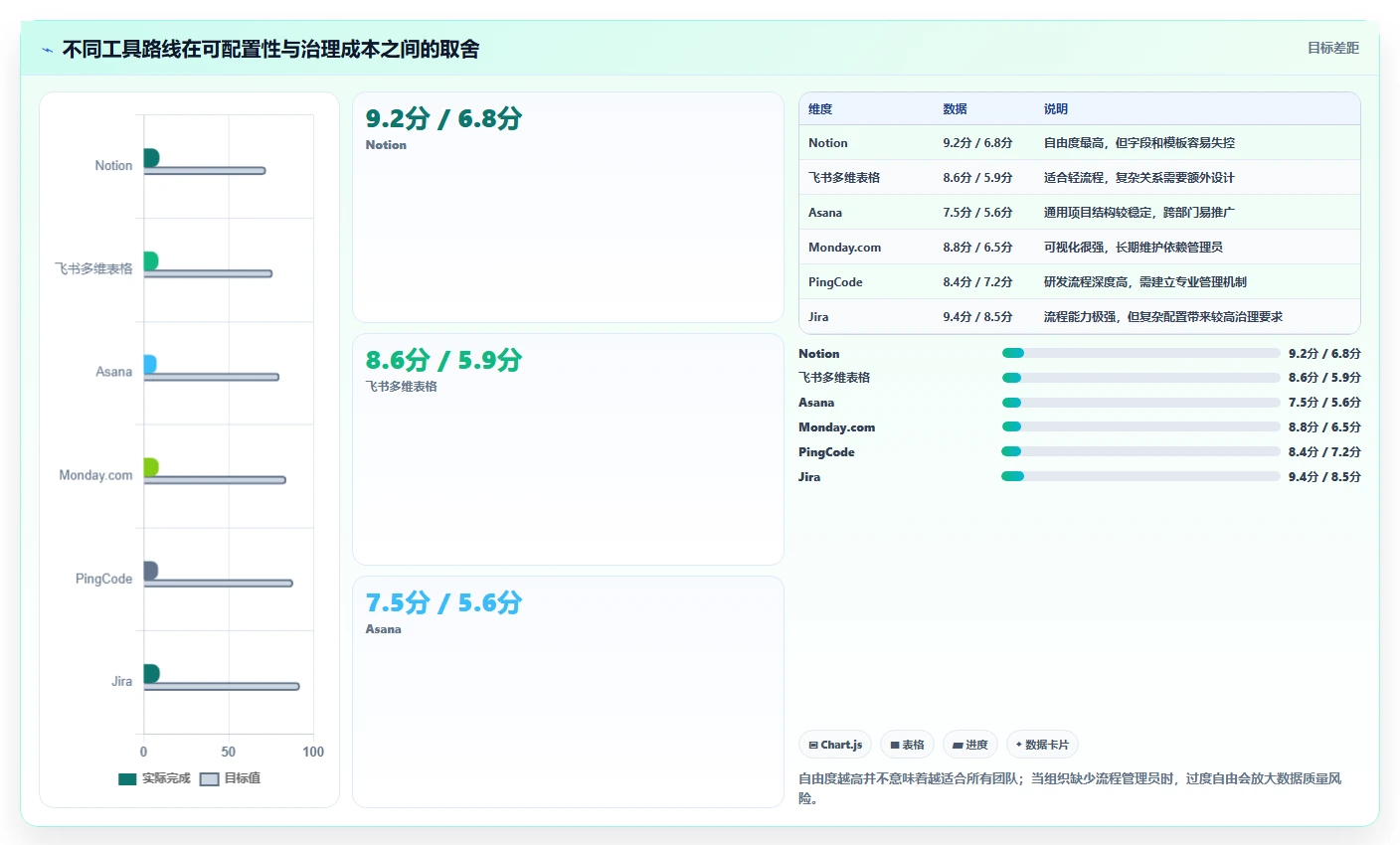Click the Asana progress bar

[x=1141, y=403]
